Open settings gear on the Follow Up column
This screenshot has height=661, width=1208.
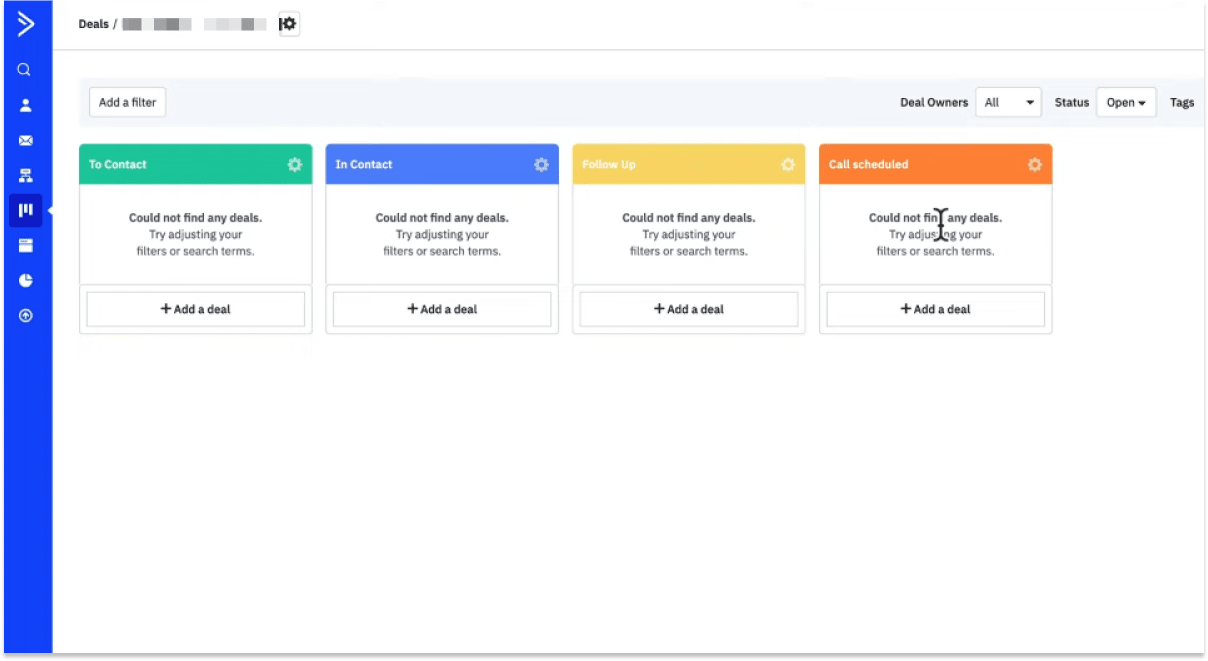(x=788, y=164)
